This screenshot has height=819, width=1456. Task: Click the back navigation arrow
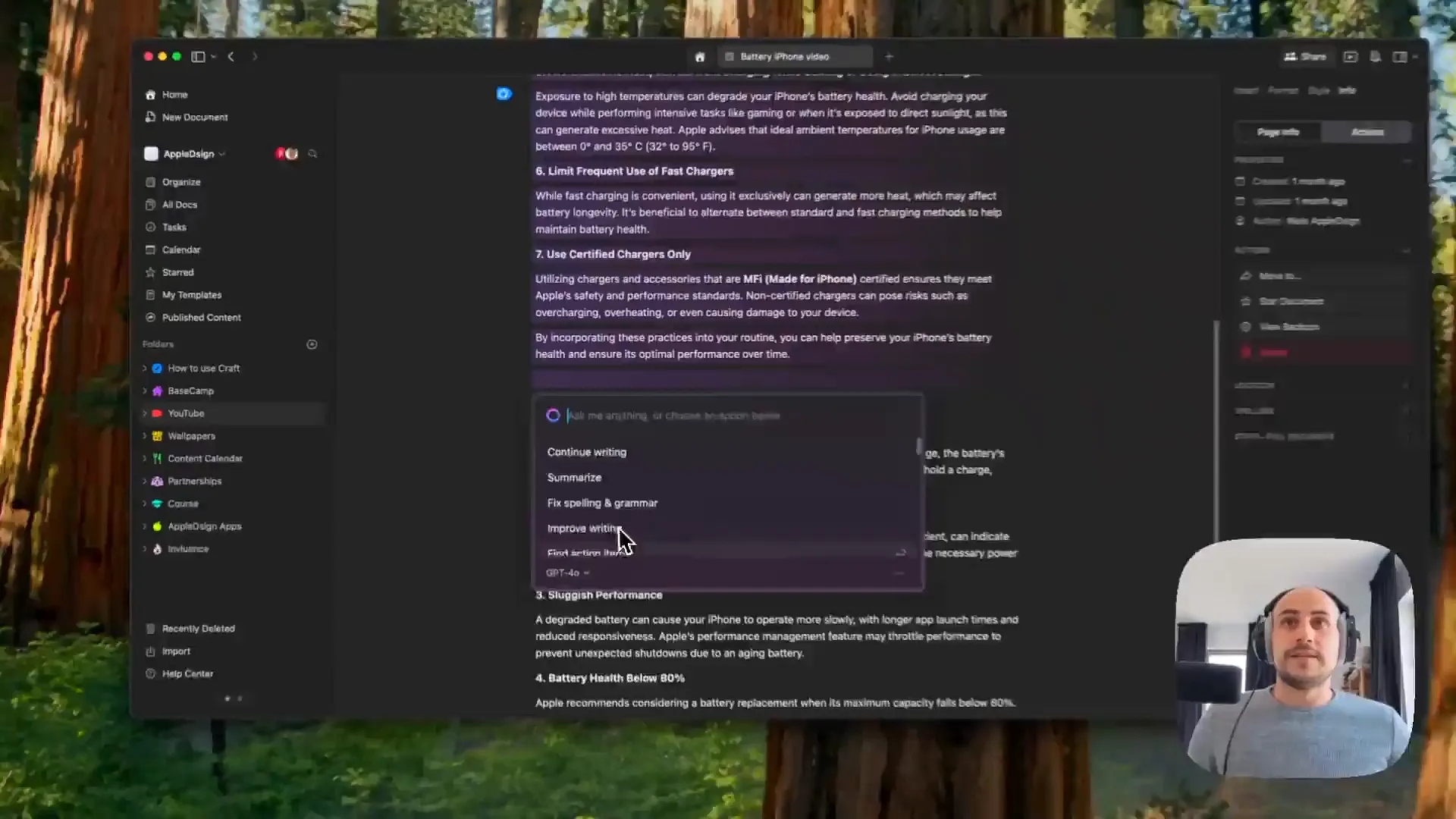pyautogui.click(x=231, y=57)
